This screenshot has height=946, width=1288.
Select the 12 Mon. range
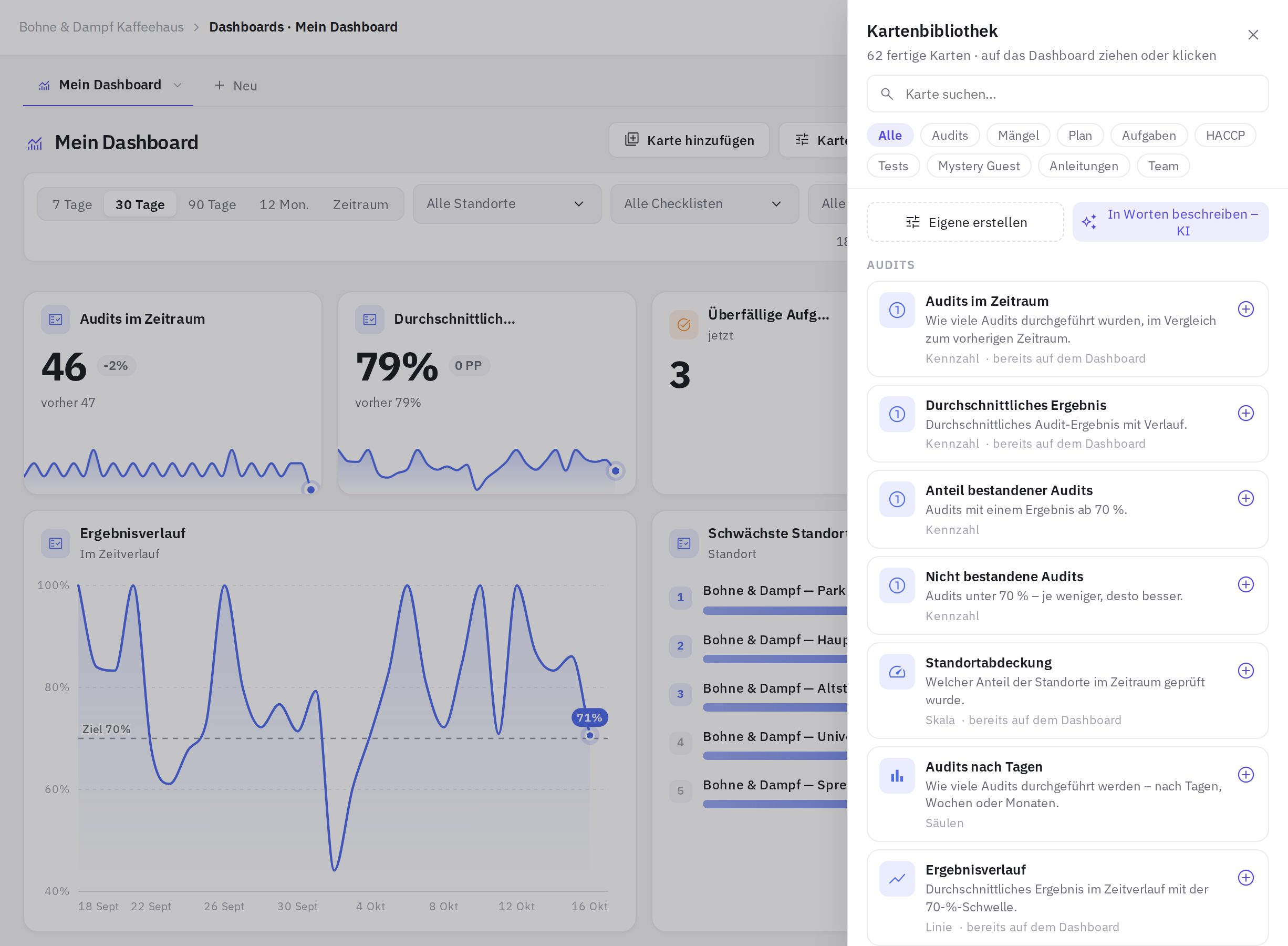tap(284, 204)
